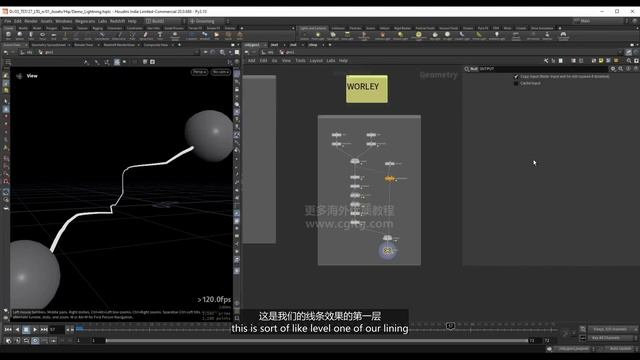Create an Area Light from the shelf
Screen dimensions: 640x360
point(347,36)
